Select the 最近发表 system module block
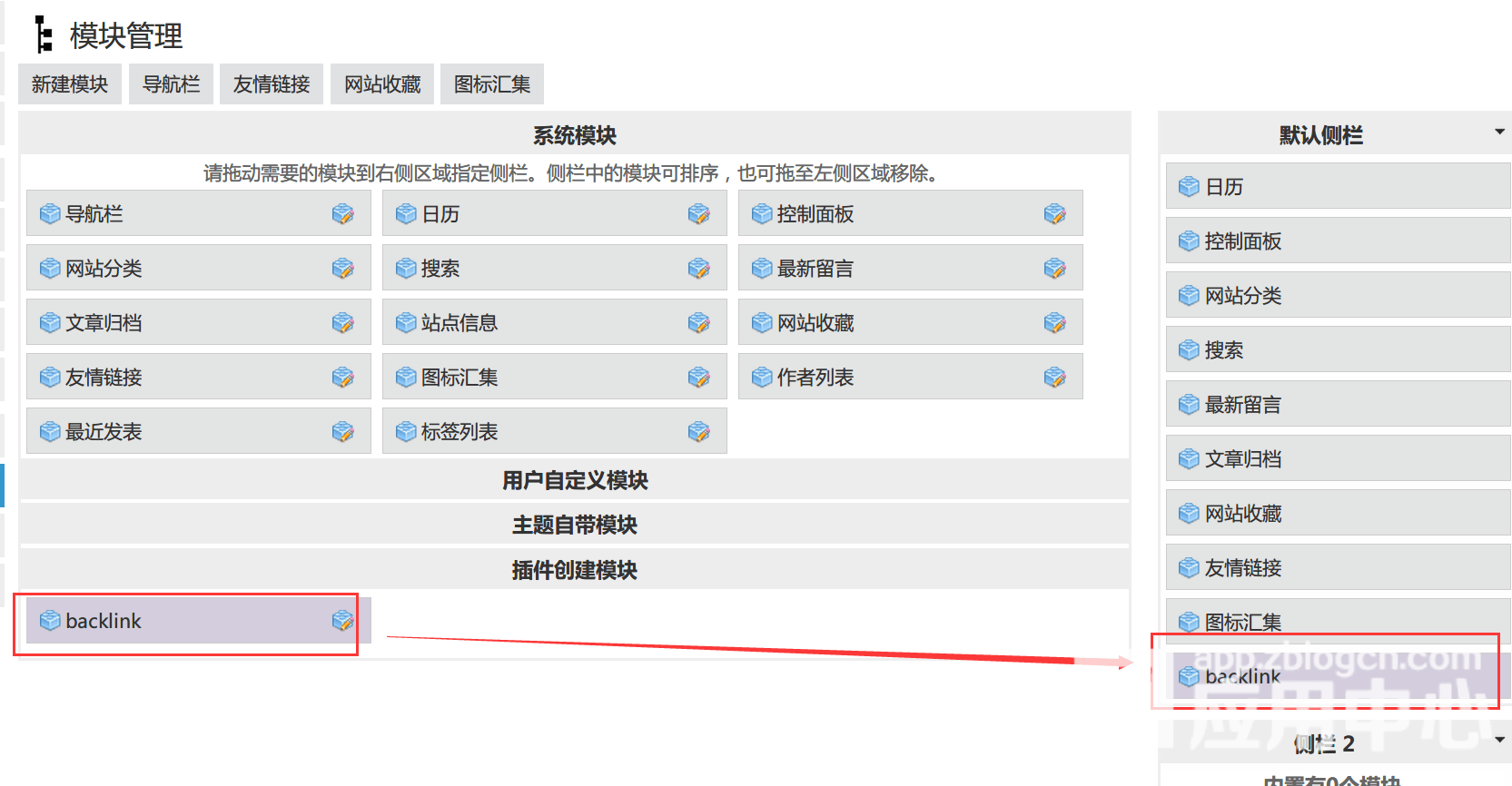1512x786 pixels. tap(182, 432)
